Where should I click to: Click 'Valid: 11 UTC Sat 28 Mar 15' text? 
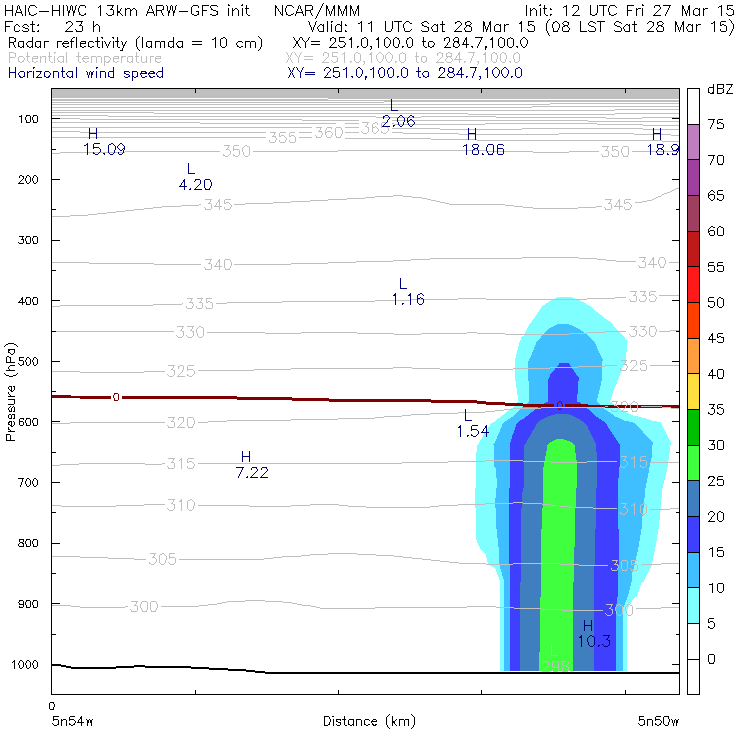424,27
